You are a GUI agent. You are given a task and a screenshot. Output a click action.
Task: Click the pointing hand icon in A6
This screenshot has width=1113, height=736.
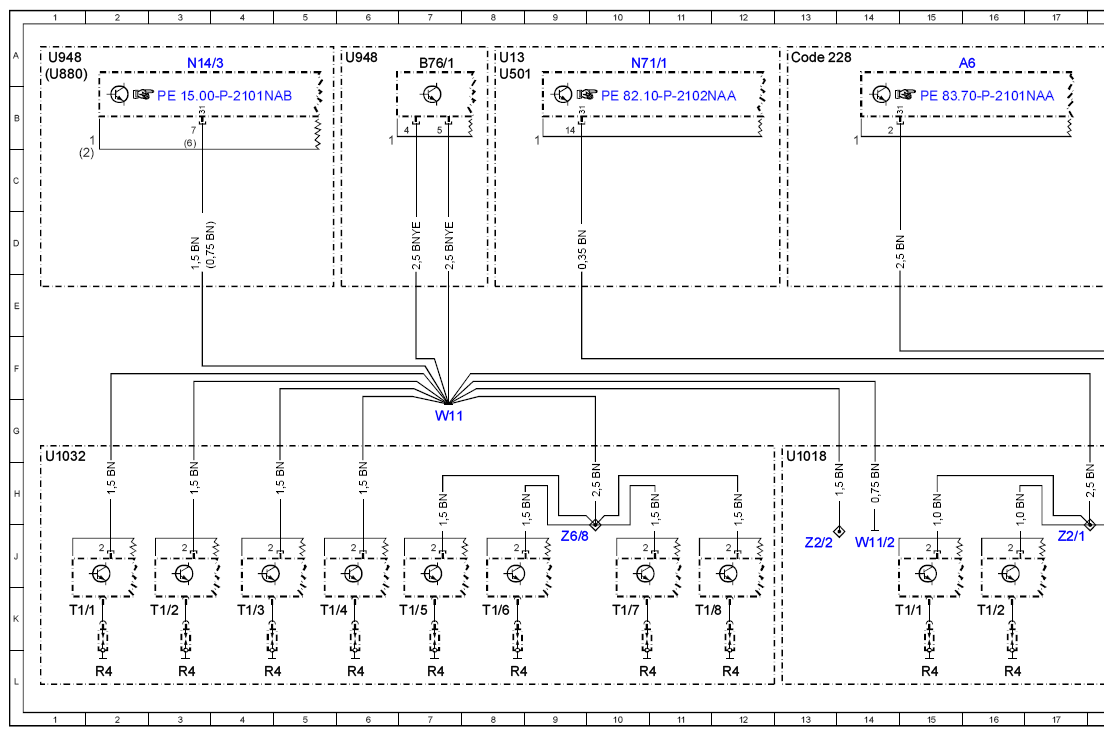(905, 94)
